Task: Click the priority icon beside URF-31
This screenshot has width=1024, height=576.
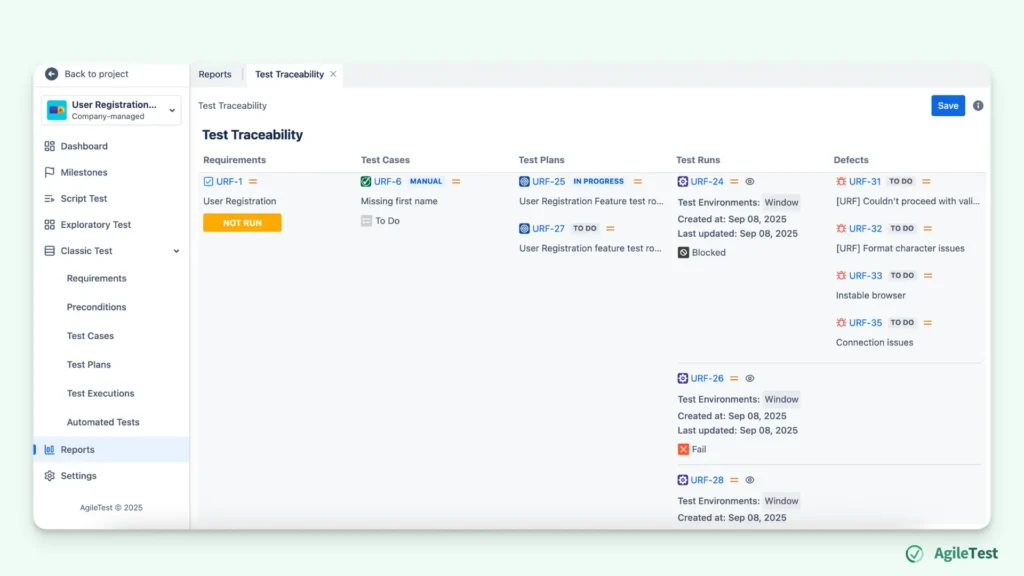Action: [926, 182]
